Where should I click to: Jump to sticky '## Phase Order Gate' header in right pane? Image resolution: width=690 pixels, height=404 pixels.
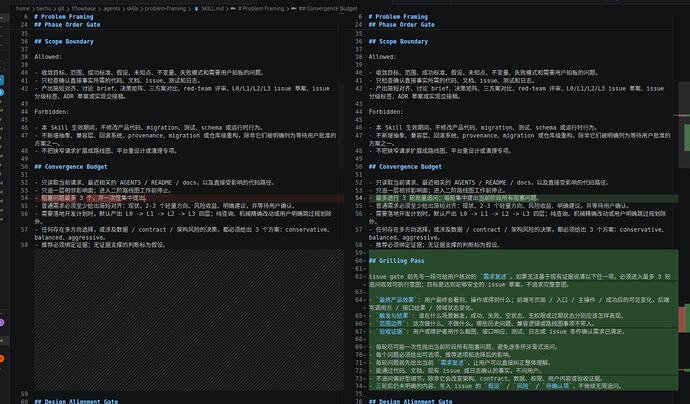click(x=401, y=25)
